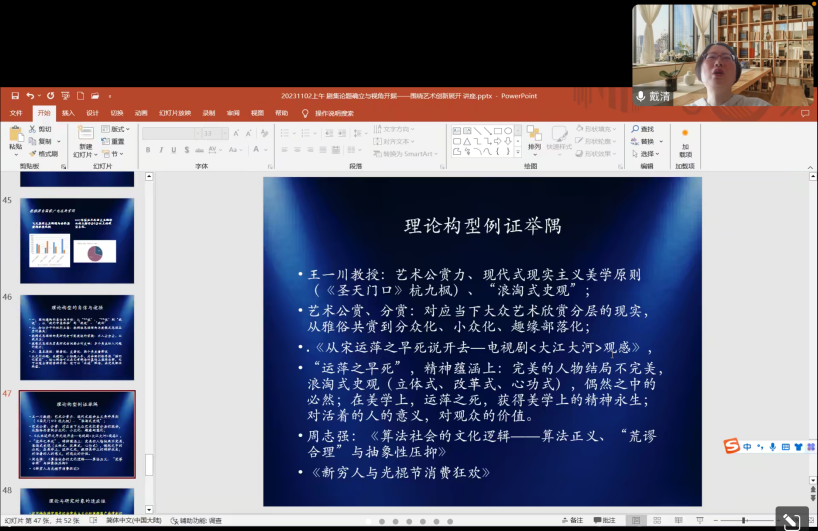Switch to Normal view in status bar
Image resolution: width=818 pixels, height=531 pixels.
636,520
